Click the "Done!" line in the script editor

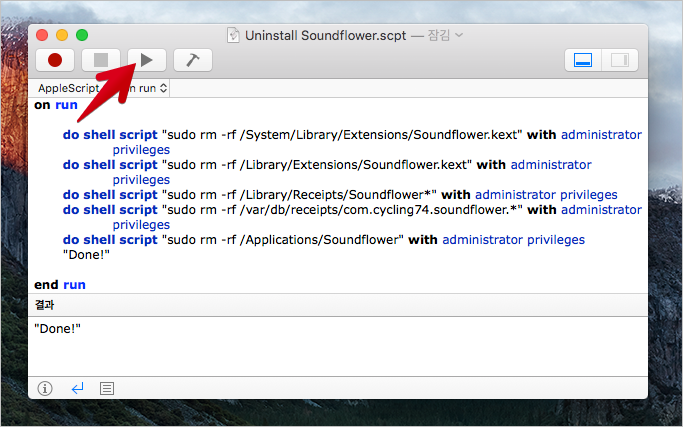[x=86, y=255]
